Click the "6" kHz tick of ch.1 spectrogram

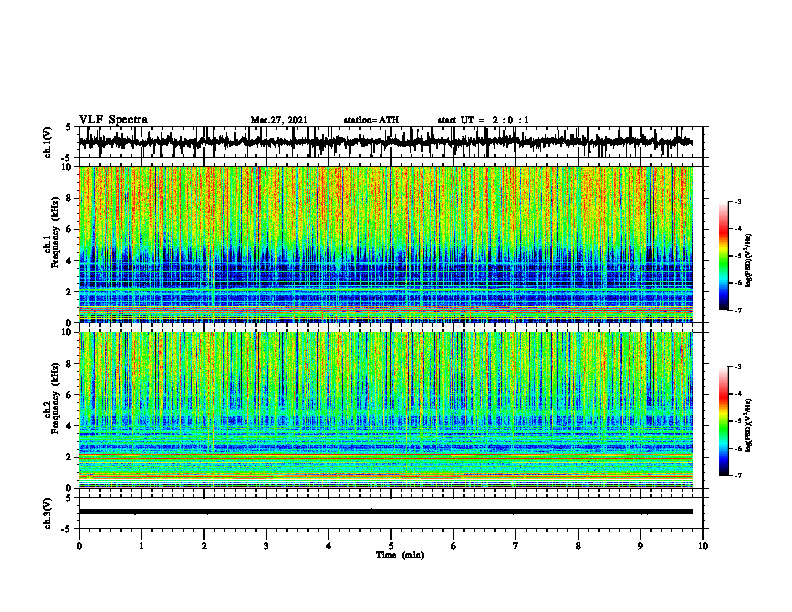69,229
